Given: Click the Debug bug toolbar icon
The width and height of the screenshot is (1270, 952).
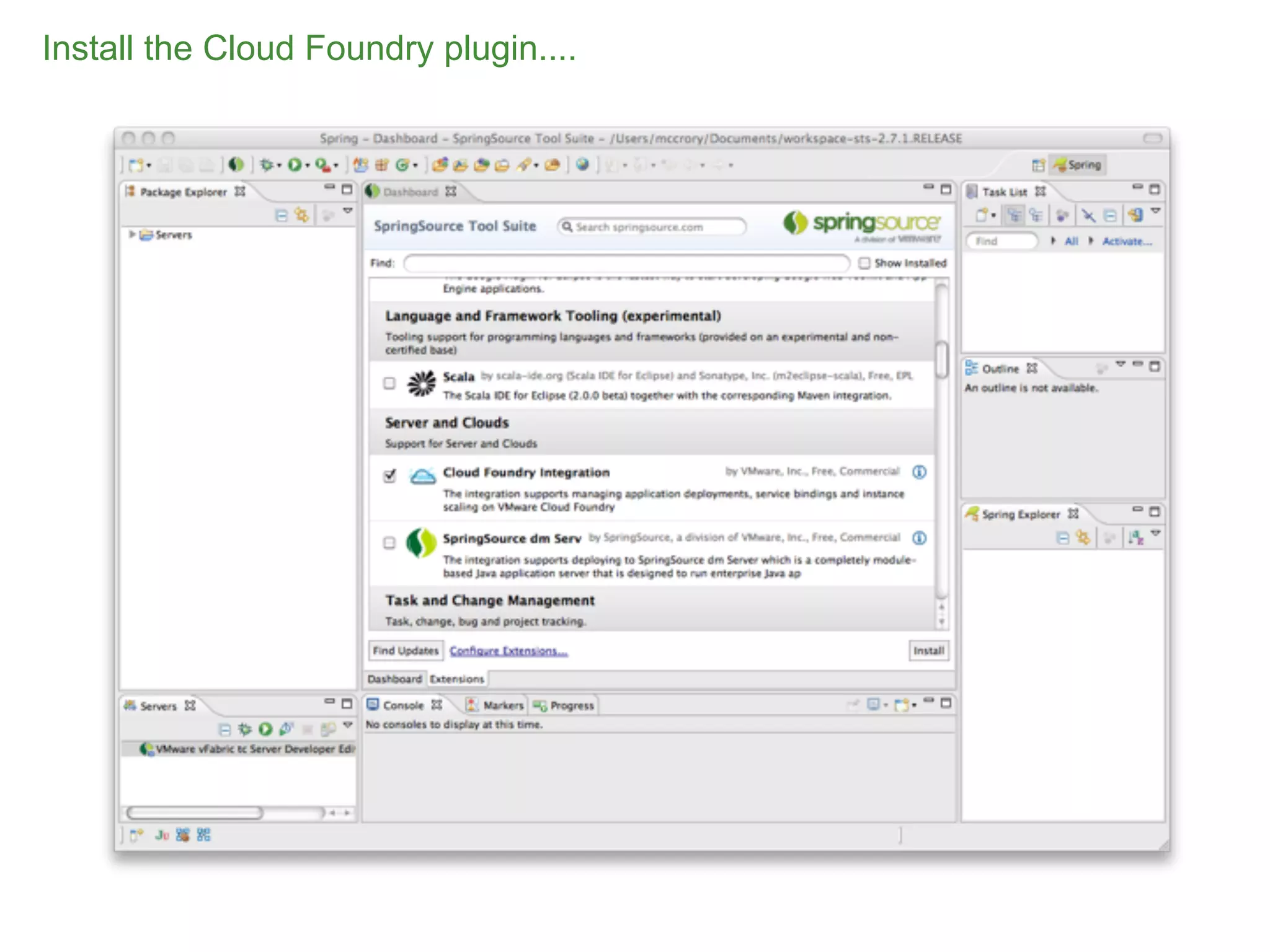Looking at the screenshot, I should pyautogui.click(x=266, y=165).
